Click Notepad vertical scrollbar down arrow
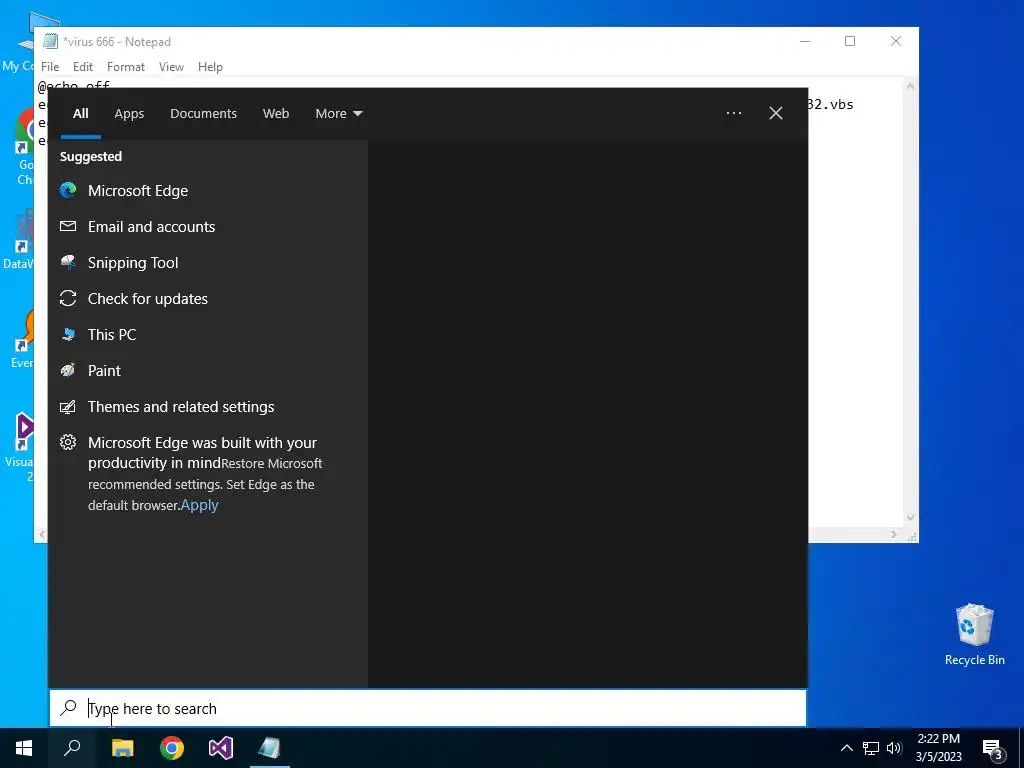 pos(910,518)
